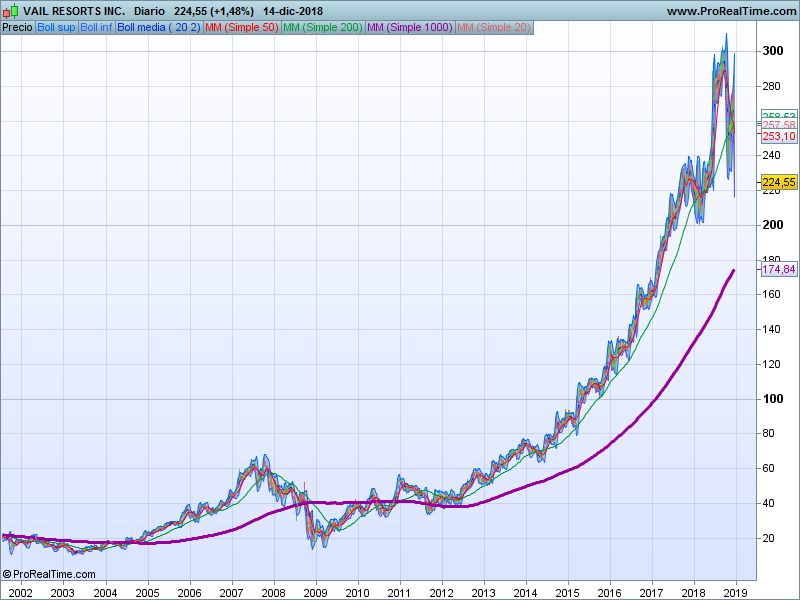Click the 280 price axis label
The width and height of the screenshot is (800, 600).
pyautogui.click(x=771, y=86)
